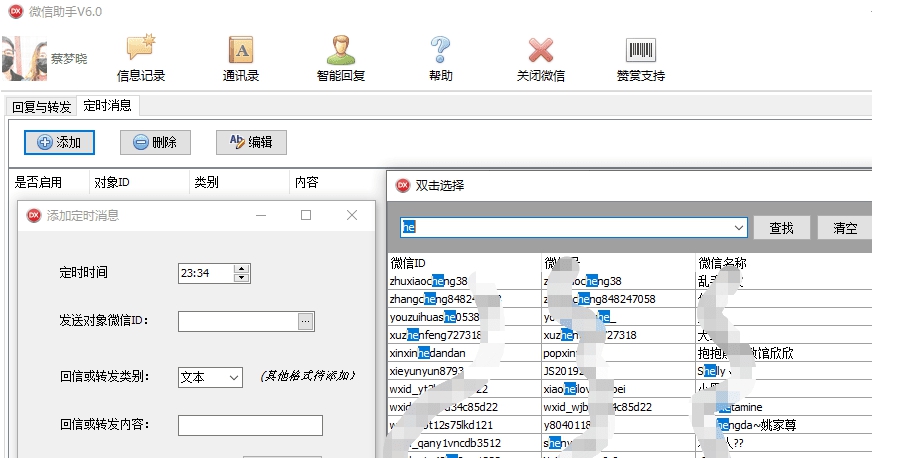This screenshot has height=458, width=899.
Task: Switch to 回复与转发 tab
Action: click(41, 107)
